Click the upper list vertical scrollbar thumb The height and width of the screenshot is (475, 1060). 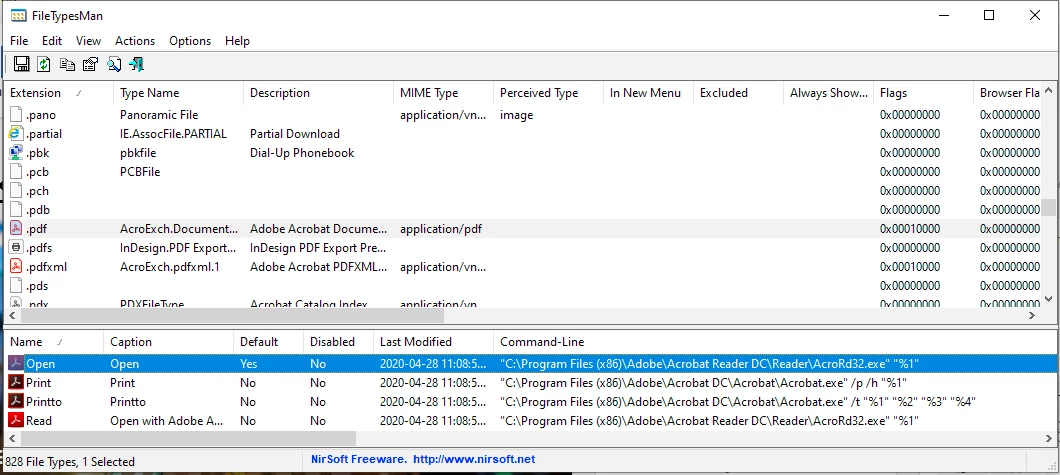point(1049,207)
